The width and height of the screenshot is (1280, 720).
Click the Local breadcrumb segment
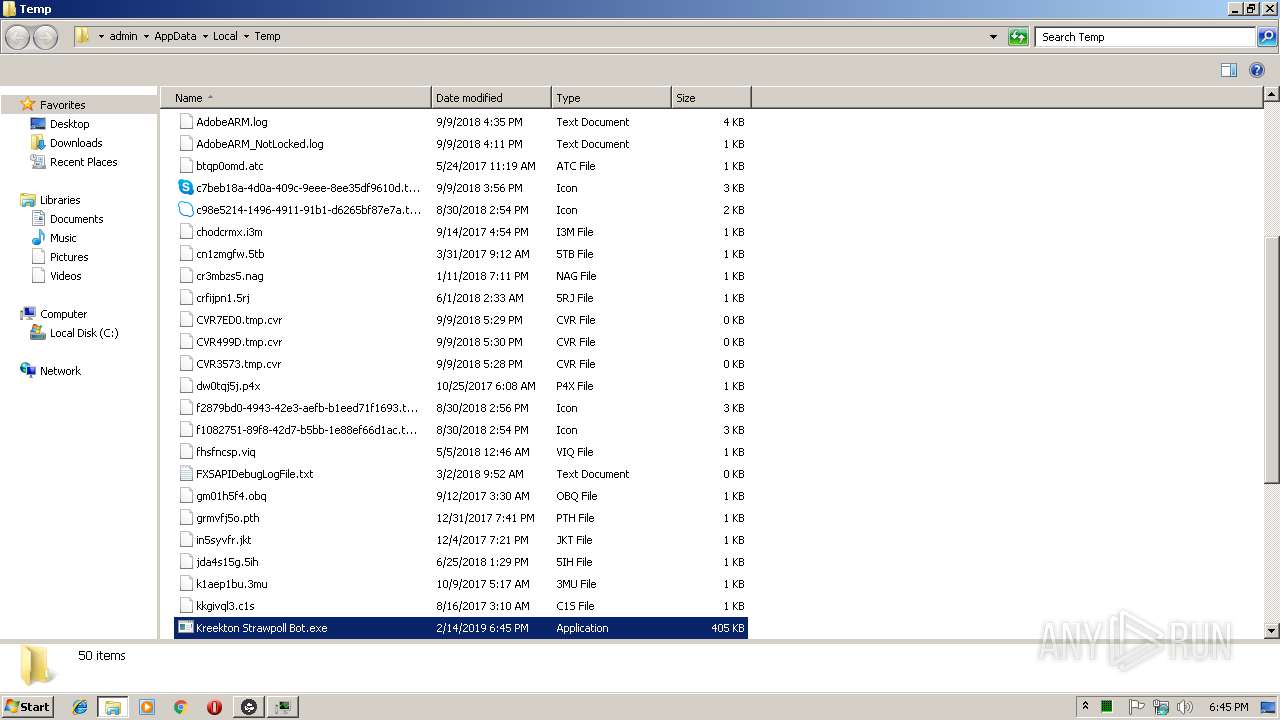tap(225, 36)
